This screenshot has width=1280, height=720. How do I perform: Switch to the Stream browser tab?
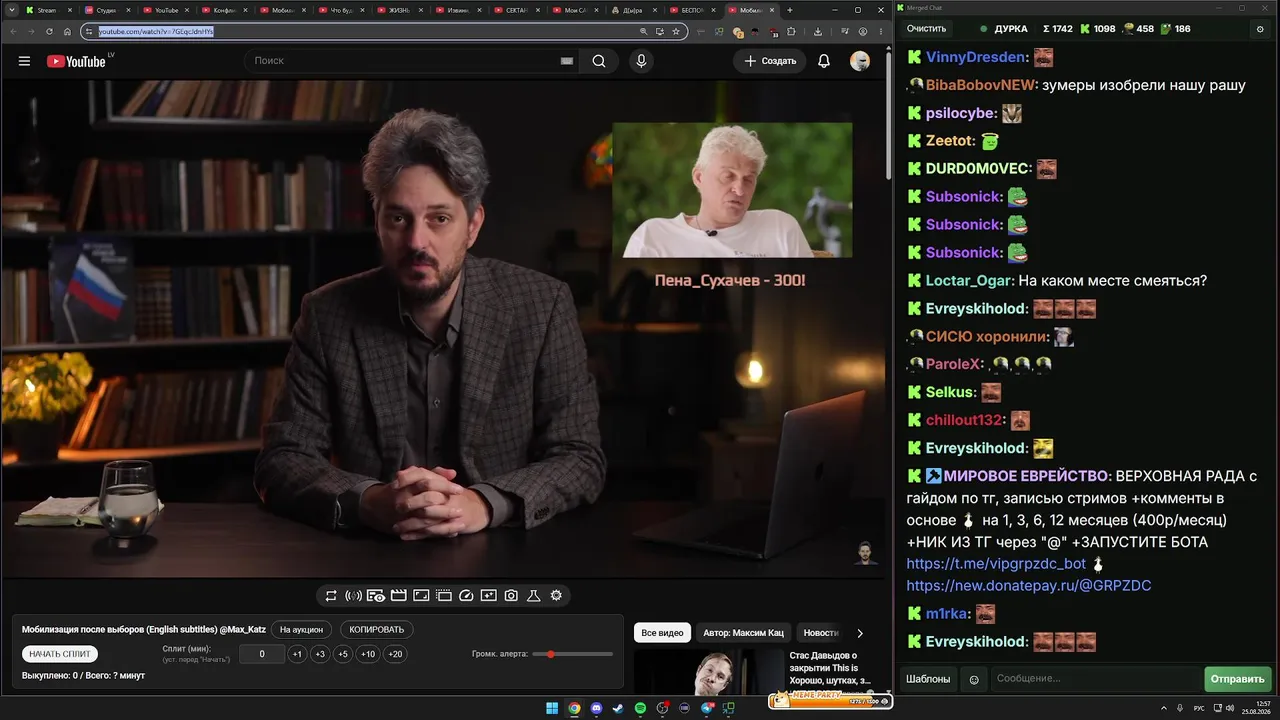click(48, 10)
